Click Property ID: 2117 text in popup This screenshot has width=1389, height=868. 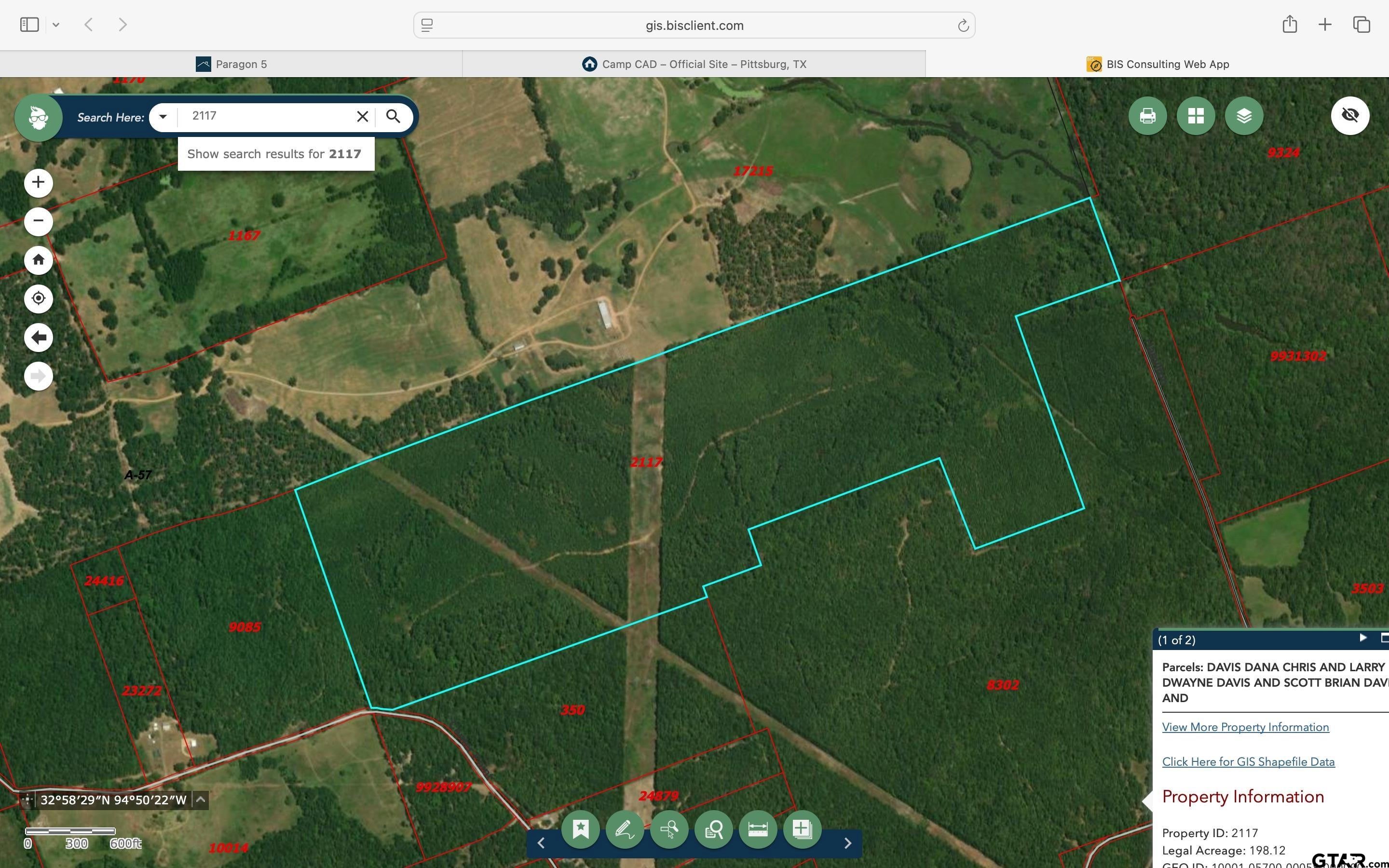pyautogui.click(x=1210, y=833)
